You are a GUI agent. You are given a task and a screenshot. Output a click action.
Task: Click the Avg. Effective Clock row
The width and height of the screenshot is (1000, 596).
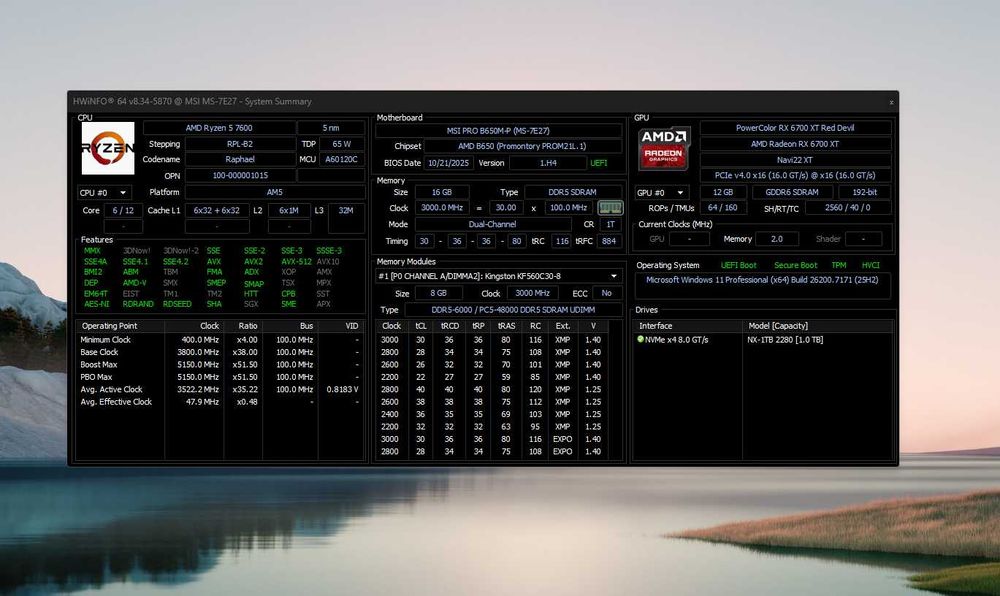click(x=220, y=402)
